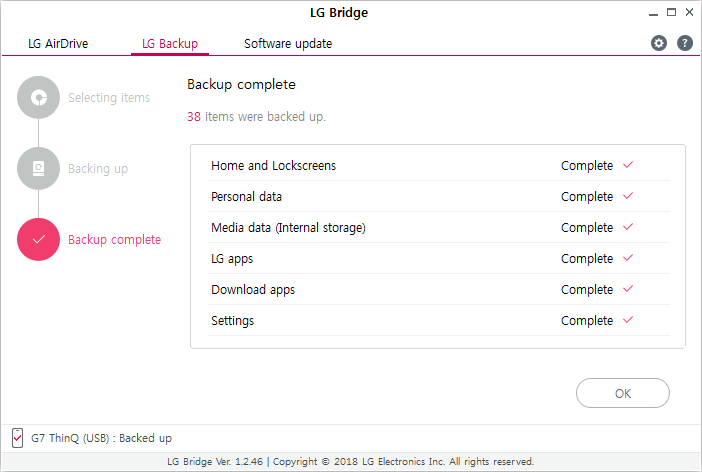Click checkmark beside LG apps Complete
Image resolution: width=702 pixels, height=472 pixels.
pos(628,257)
